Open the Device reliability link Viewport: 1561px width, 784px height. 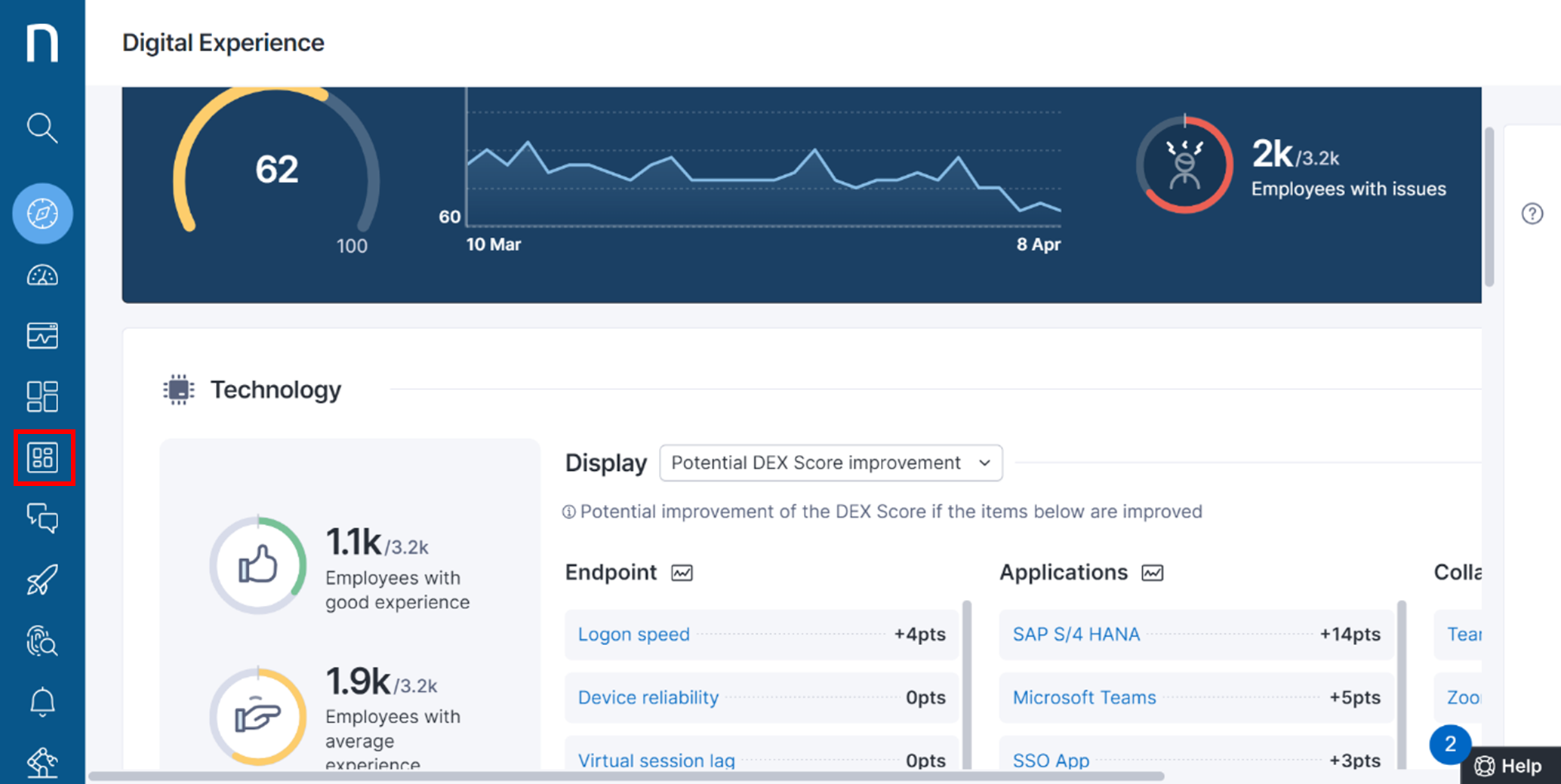click(648, 698)
